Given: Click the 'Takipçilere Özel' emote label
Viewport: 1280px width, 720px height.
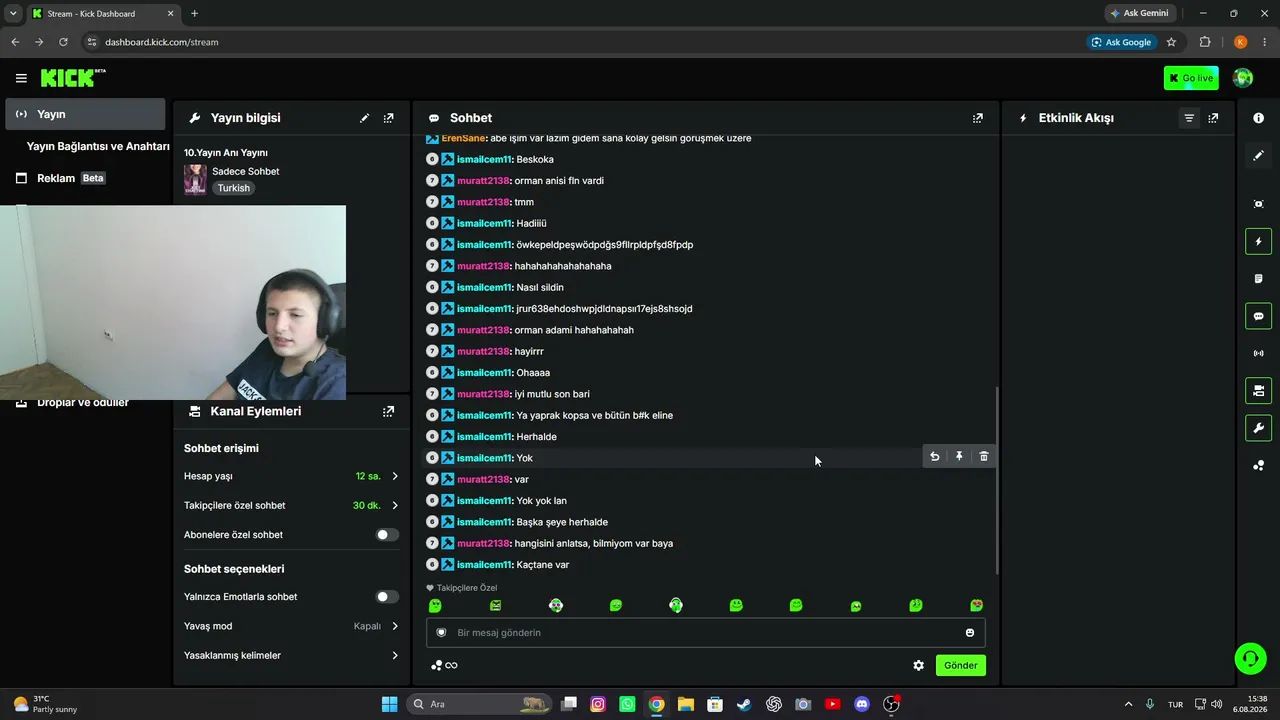Looking at the screenshot, I should (x=466, y=588).
